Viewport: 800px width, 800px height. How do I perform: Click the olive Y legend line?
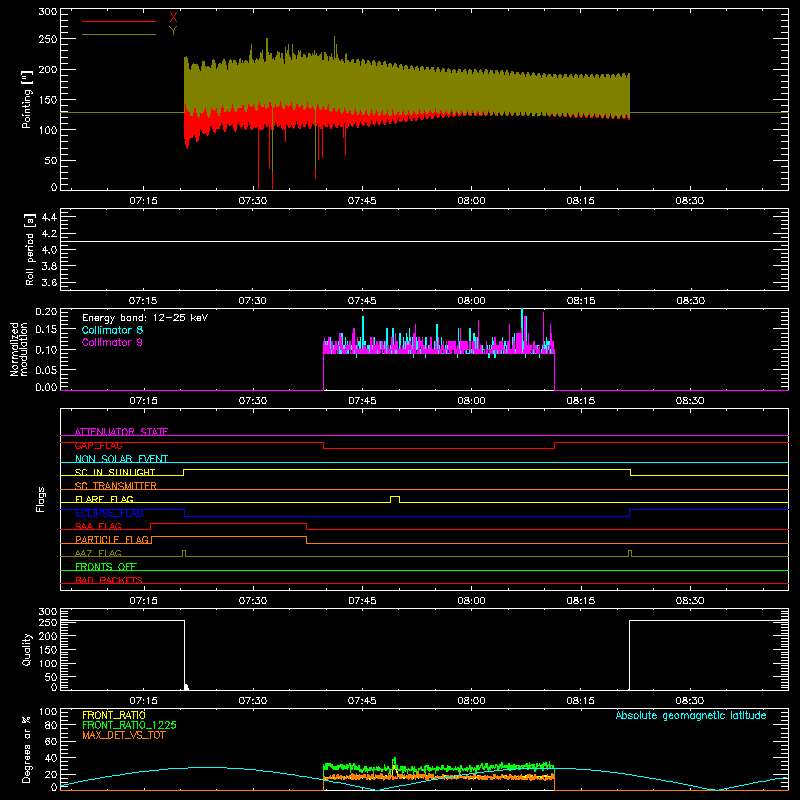click(x=119, y=35)
